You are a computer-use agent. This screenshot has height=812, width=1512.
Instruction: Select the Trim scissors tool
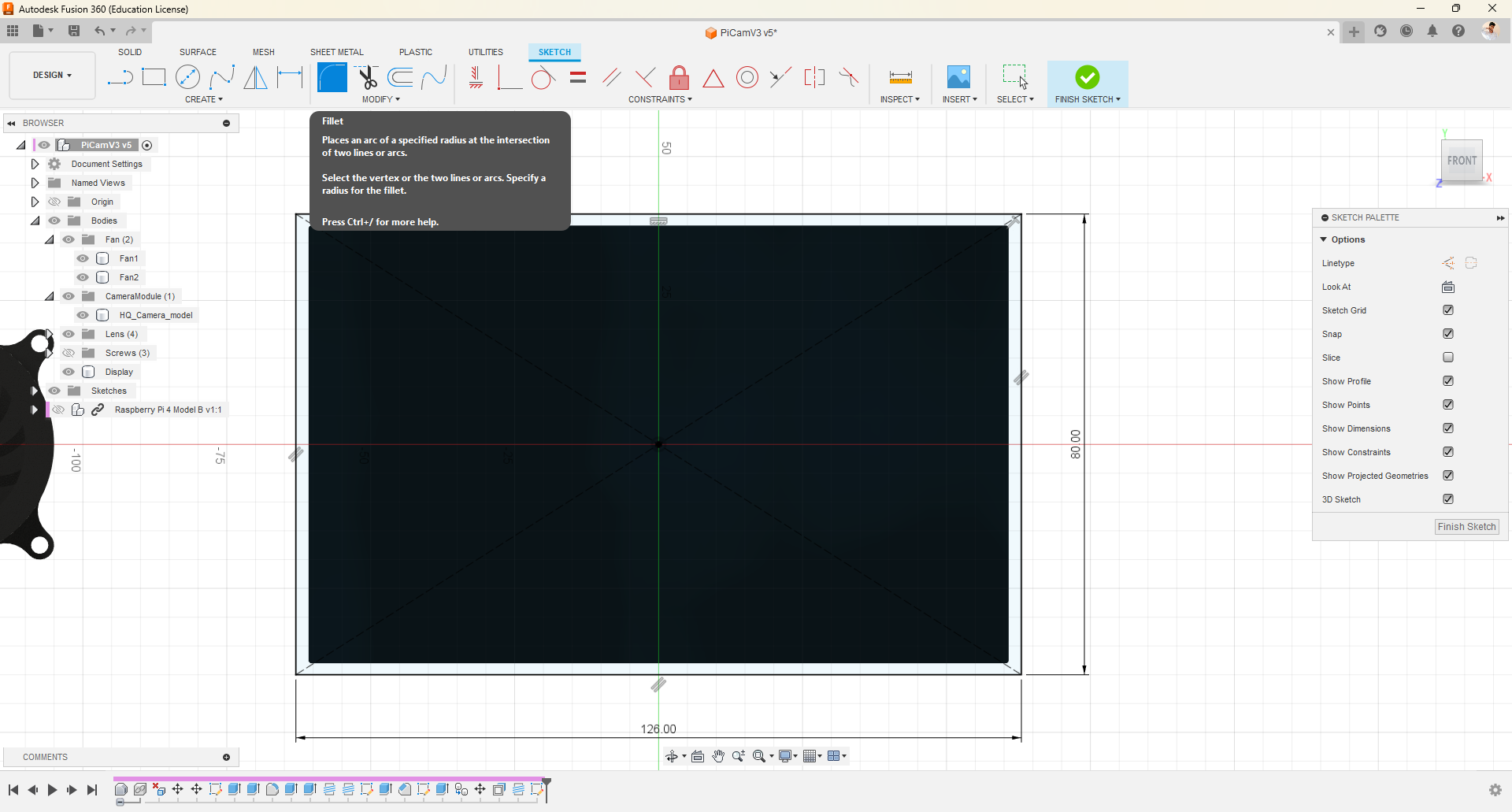point(367,77)
